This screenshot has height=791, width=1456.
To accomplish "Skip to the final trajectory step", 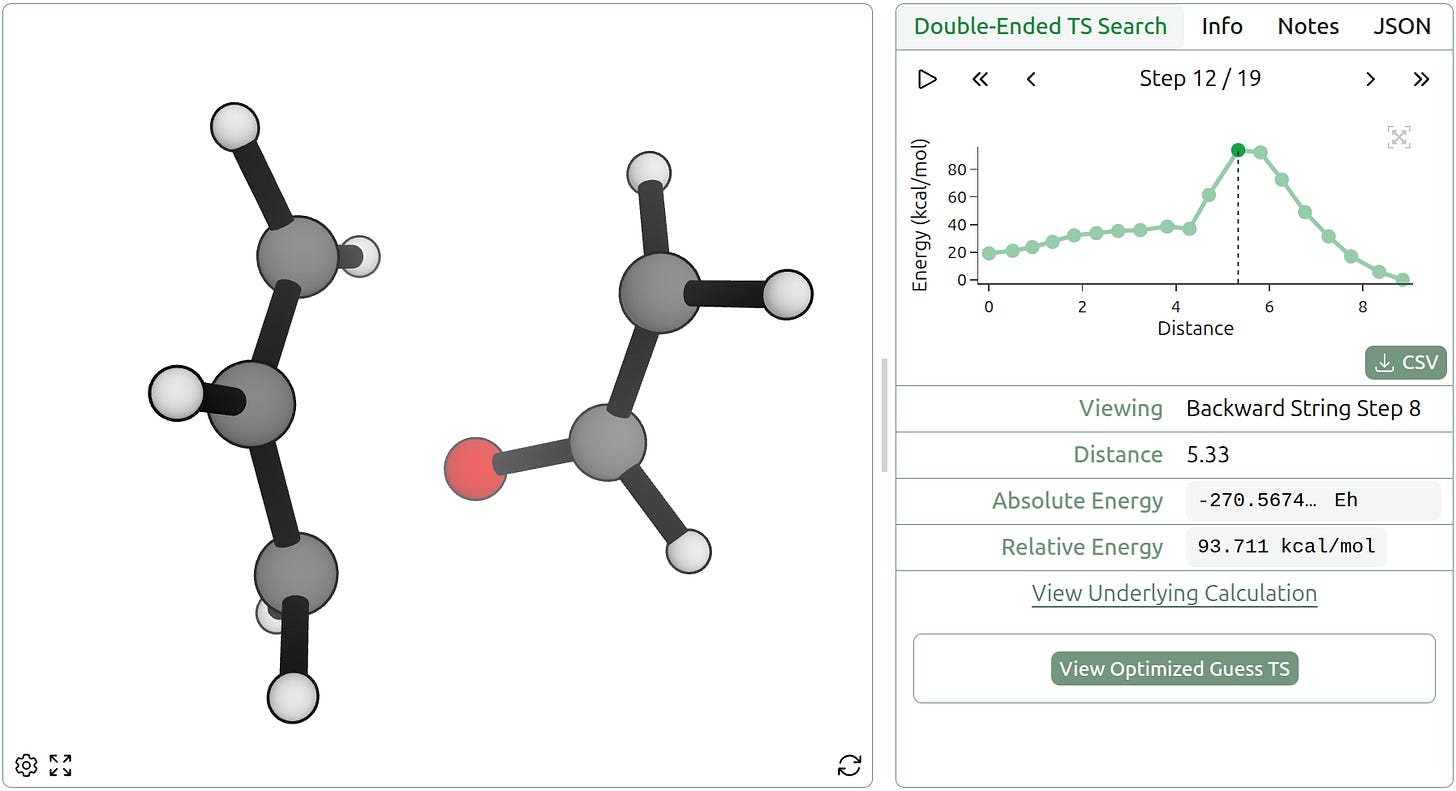I will (1423, 79).
